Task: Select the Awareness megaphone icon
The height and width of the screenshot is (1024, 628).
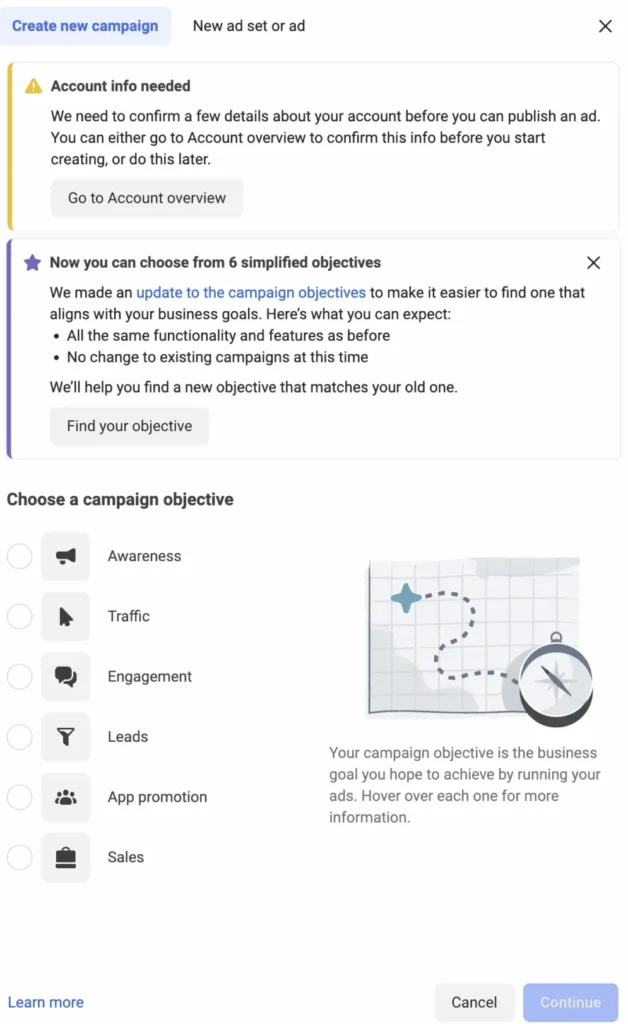Action: (x=65, y=556)
